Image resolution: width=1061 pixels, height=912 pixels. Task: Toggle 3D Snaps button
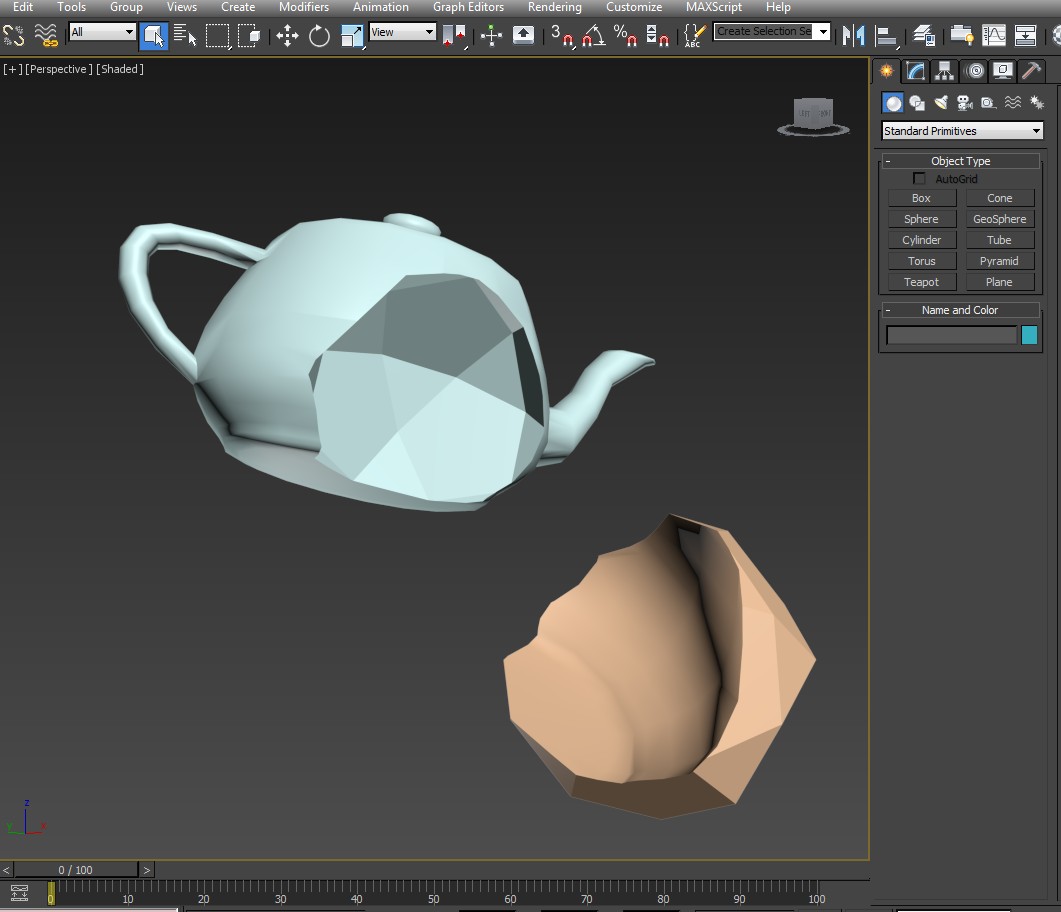point(562,35)
